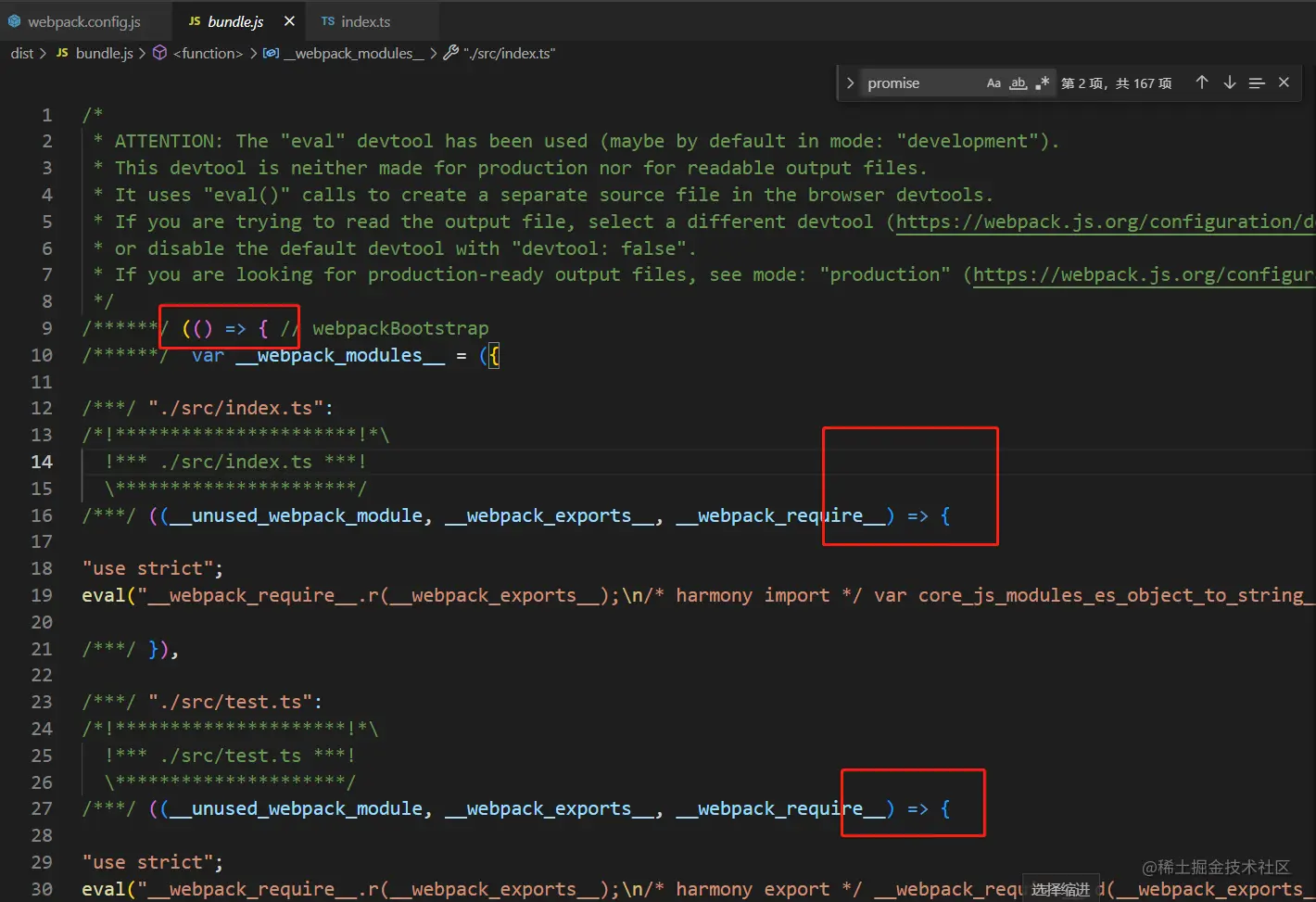
Task: Open the "./src/index.ts" breadcrumb
Action: (509, 54)
